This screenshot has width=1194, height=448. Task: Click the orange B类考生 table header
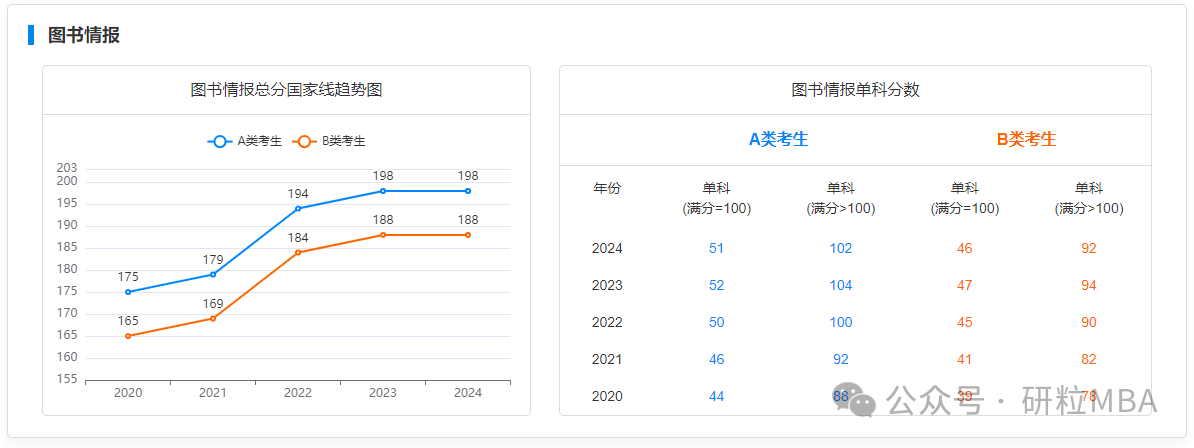tap(1026, 139)
